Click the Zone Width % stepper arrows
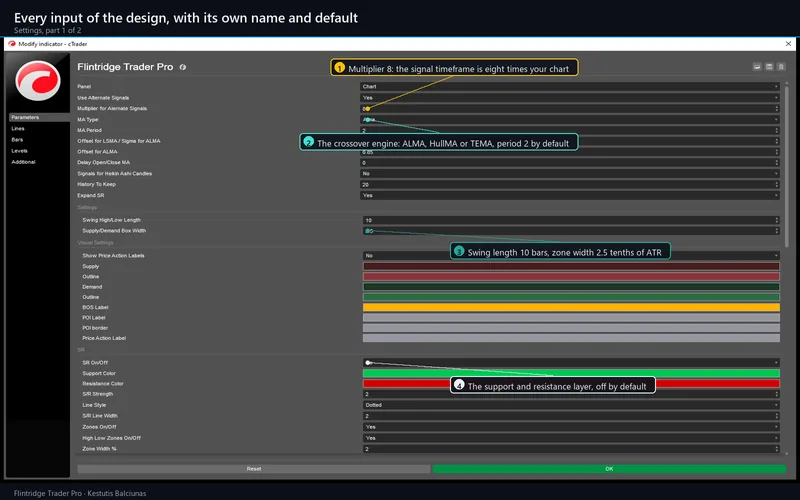Viewport: 800px width, 500px height. (x=777, y=449)
